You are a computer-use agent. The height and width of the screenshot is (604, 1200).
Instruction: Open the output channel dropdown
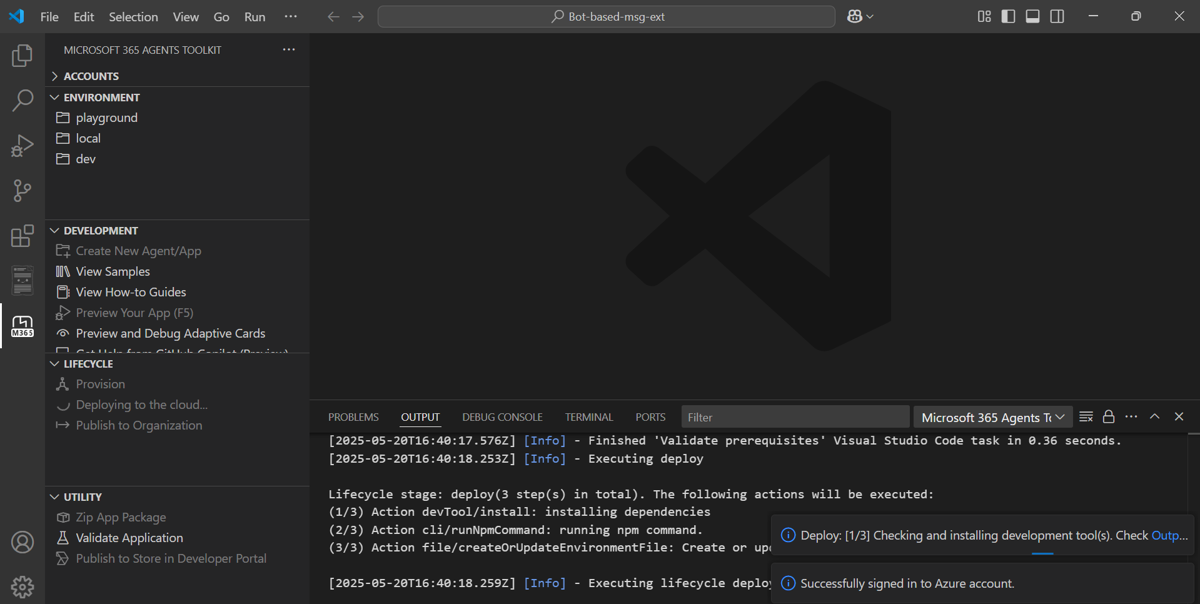994,417
